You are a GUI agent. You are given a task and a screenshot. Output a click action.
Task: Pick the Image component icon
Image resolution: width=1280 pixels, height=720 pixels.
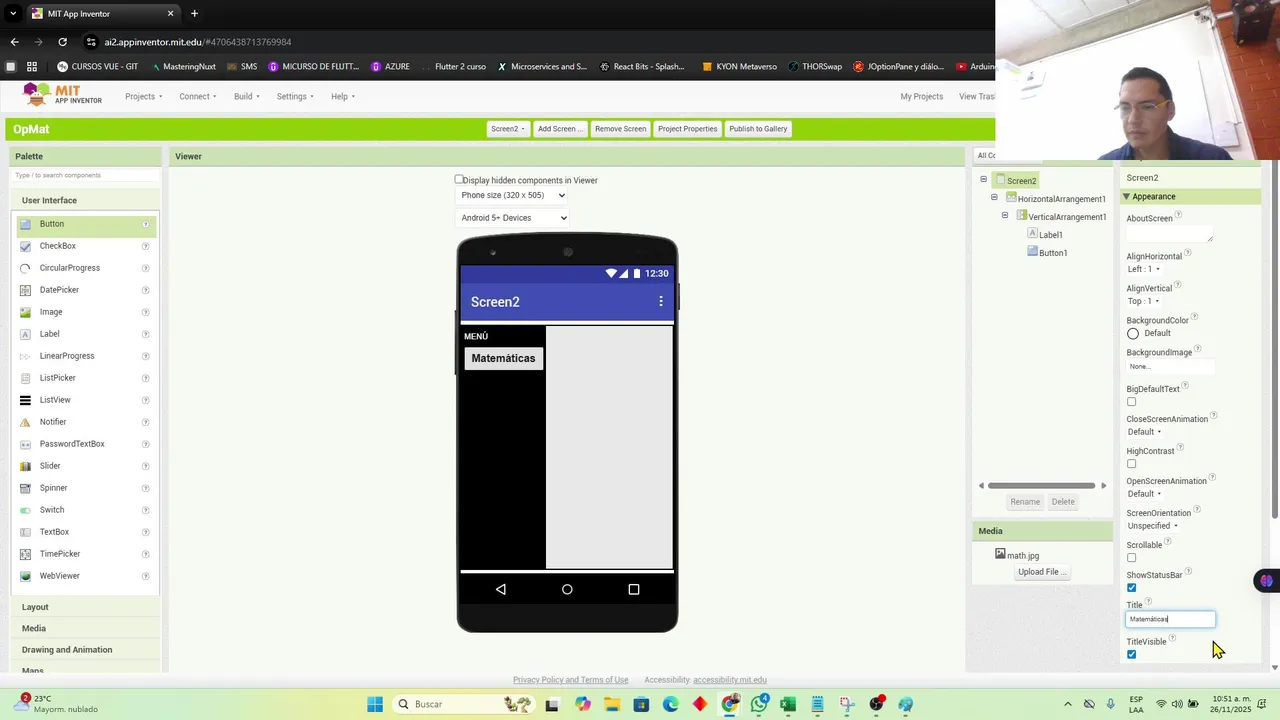click(x=26, y=312)
